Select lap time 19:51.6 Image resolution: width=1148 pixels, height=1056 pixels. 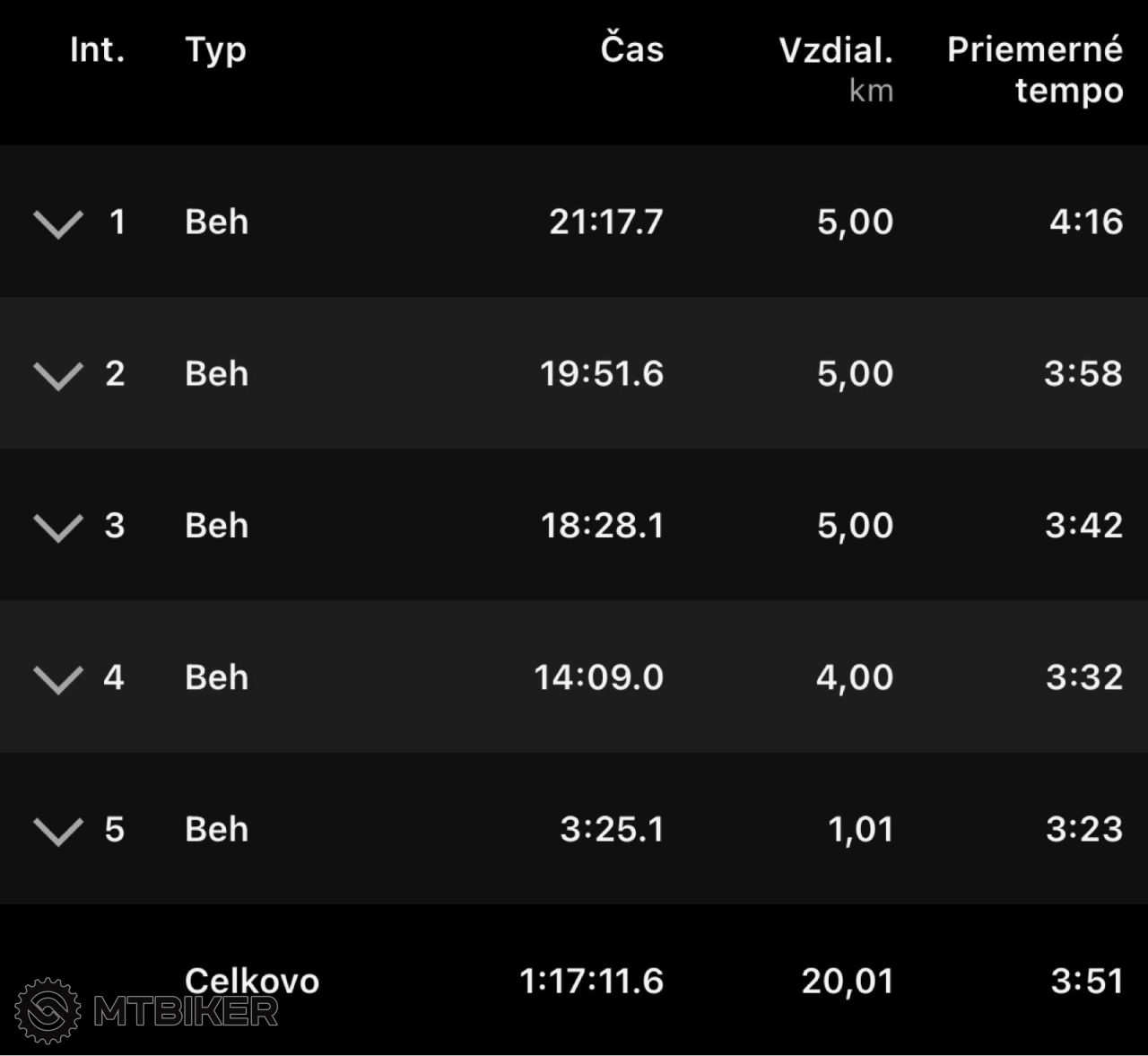tap(602, 373)
